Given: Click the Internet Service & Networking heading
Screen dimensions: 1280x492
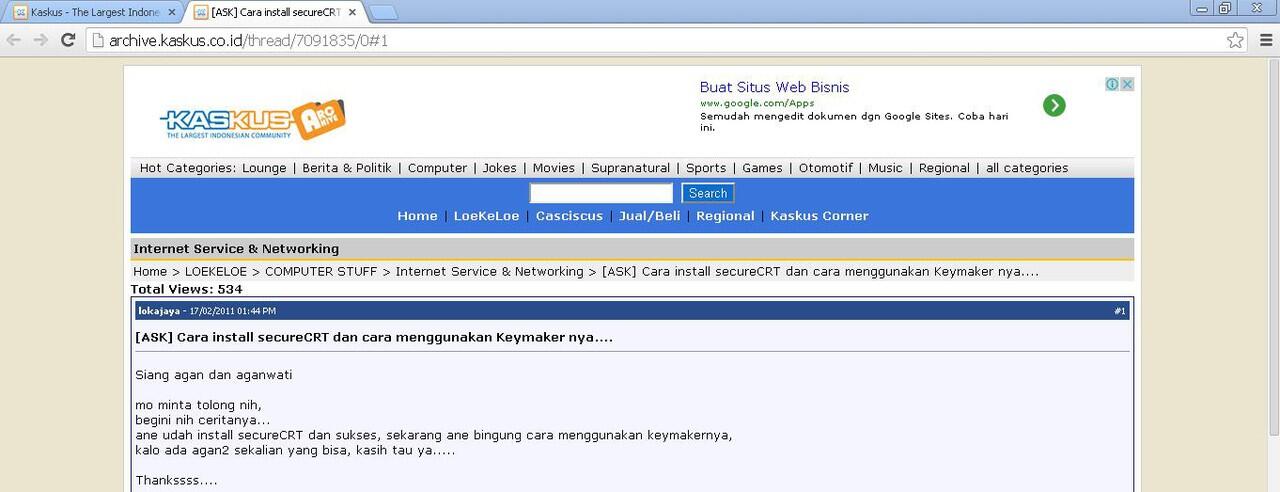Looking at the screenshot, I should pyautogui.click(x=236, y=249).
